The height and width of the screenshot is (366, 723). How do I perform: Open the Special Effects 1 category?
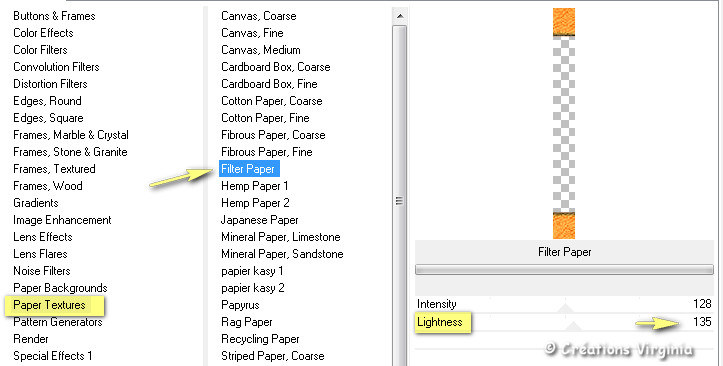(x=53, y=357)
